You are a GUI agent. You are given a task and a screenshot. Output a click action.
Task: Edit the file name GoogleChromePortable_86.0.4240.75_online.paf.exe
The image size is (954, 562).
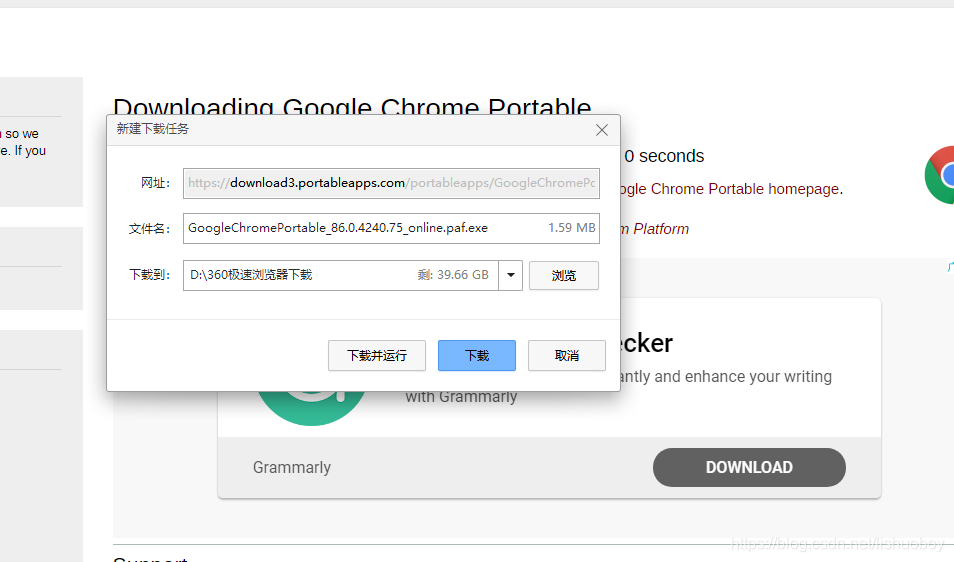[x=391, y=228]
